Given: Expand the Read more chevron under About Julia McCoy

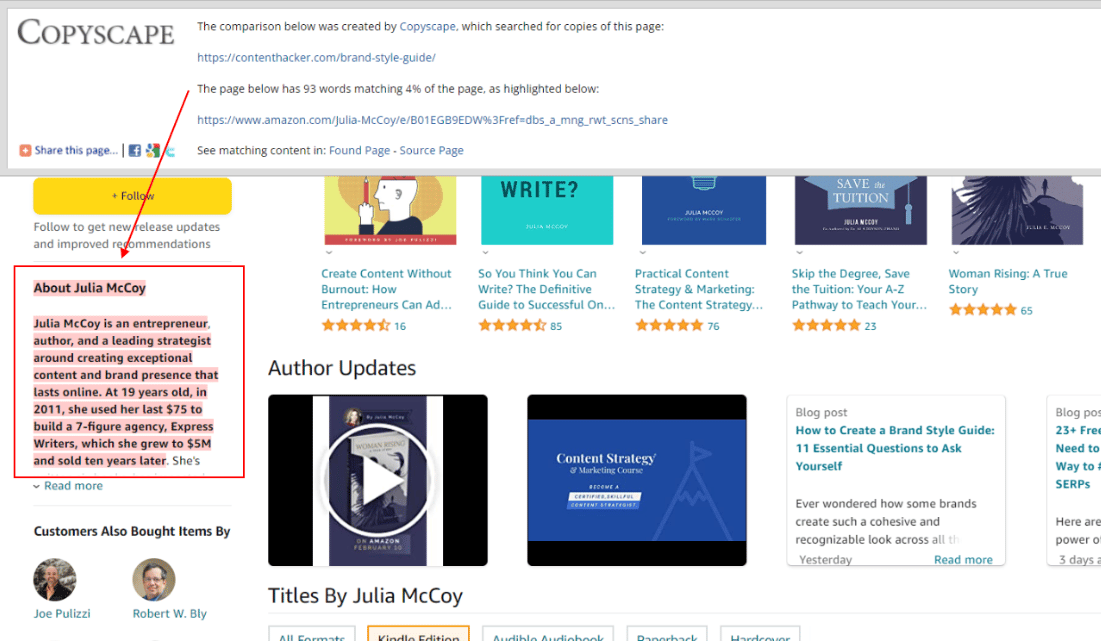Looking at the screenshot, I should (37, 486).
